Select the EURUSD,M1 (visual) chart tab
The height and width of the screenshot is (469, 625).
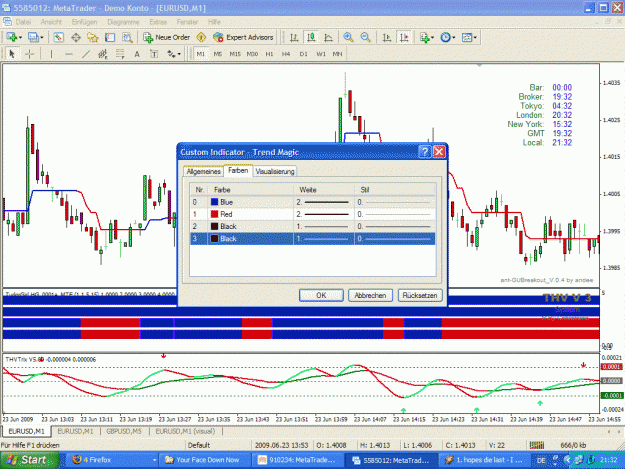point(185,431)
